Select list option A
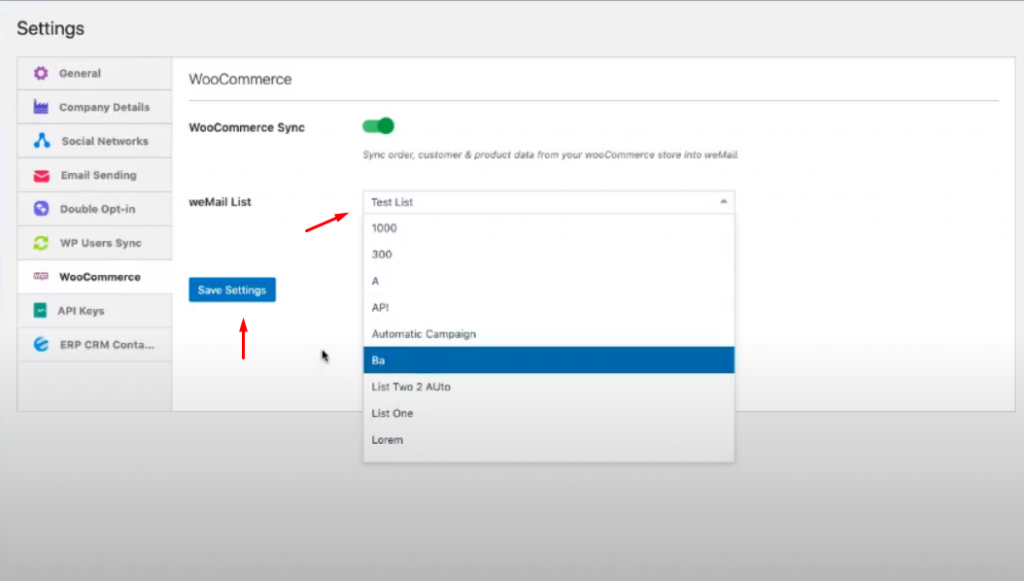Viewport: 1024px width, 581px height. (x=549, y=281)
